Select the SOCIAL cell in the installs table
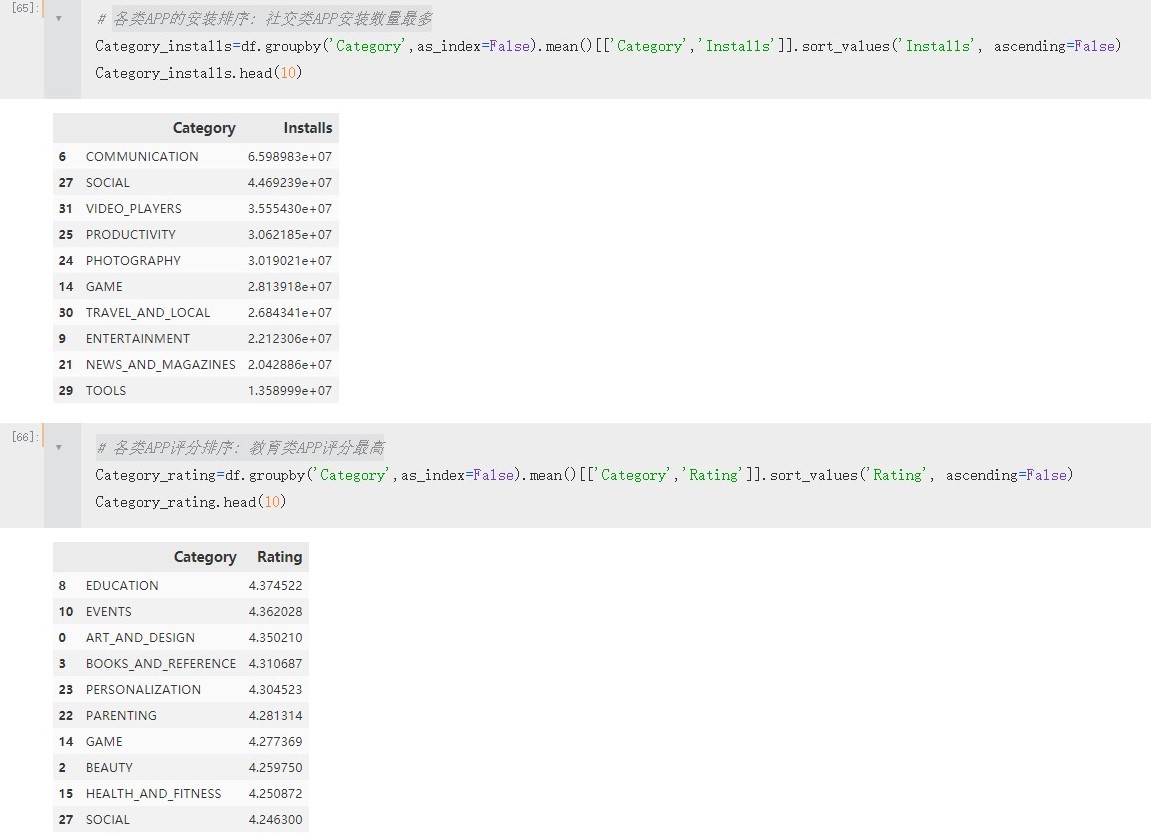The image size is (1151, 836). click(108, 182)
